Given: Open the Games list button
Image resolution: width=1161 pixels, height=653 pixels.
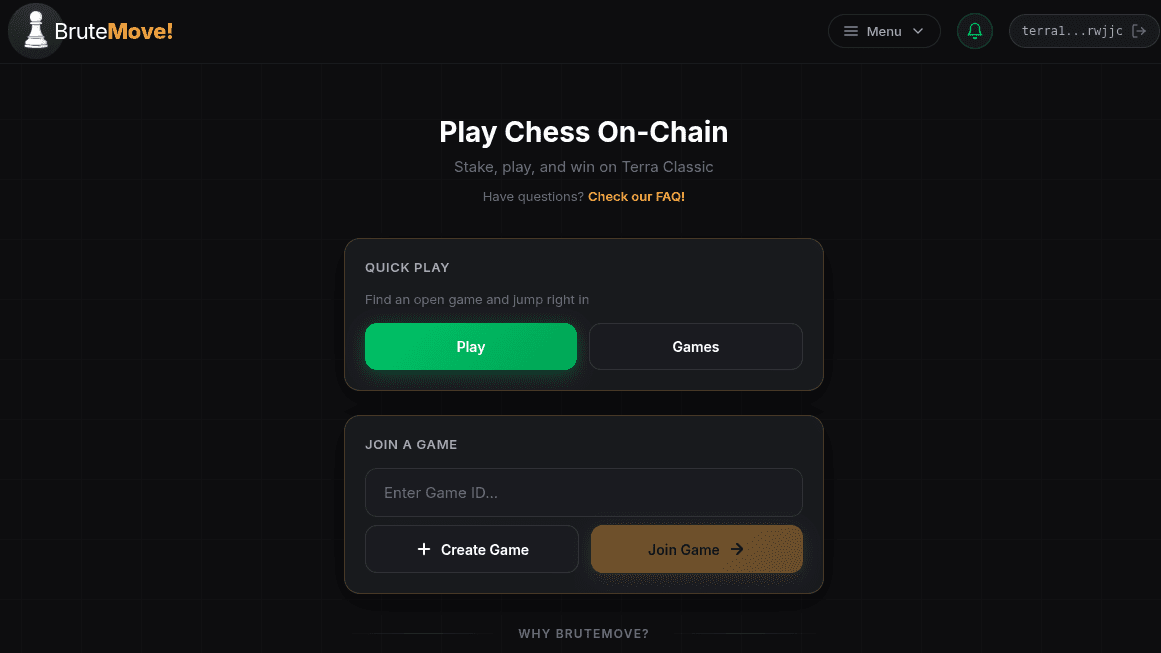Looking at the screenshot, I should [x=695, y=347].
